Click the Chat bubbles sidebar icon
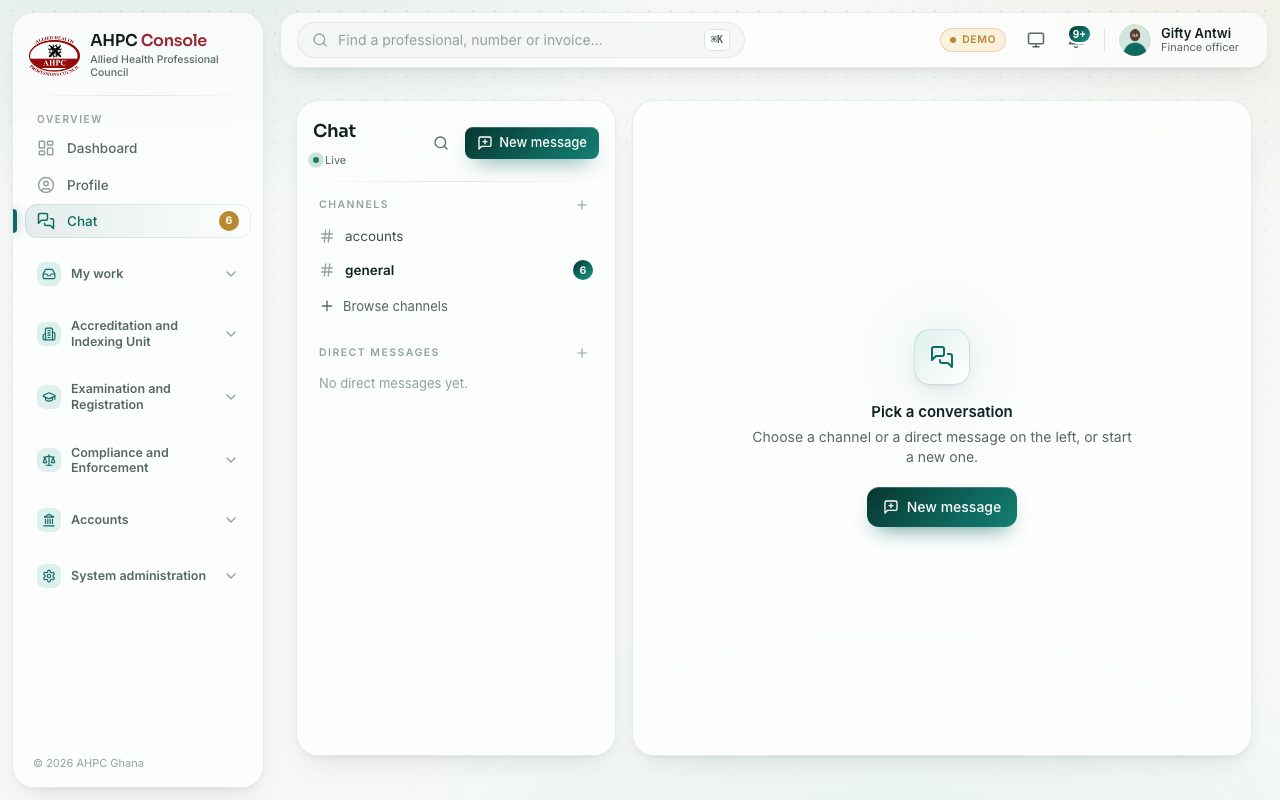The width and height of the screenshot is (1280, 800). pos(46,221)
